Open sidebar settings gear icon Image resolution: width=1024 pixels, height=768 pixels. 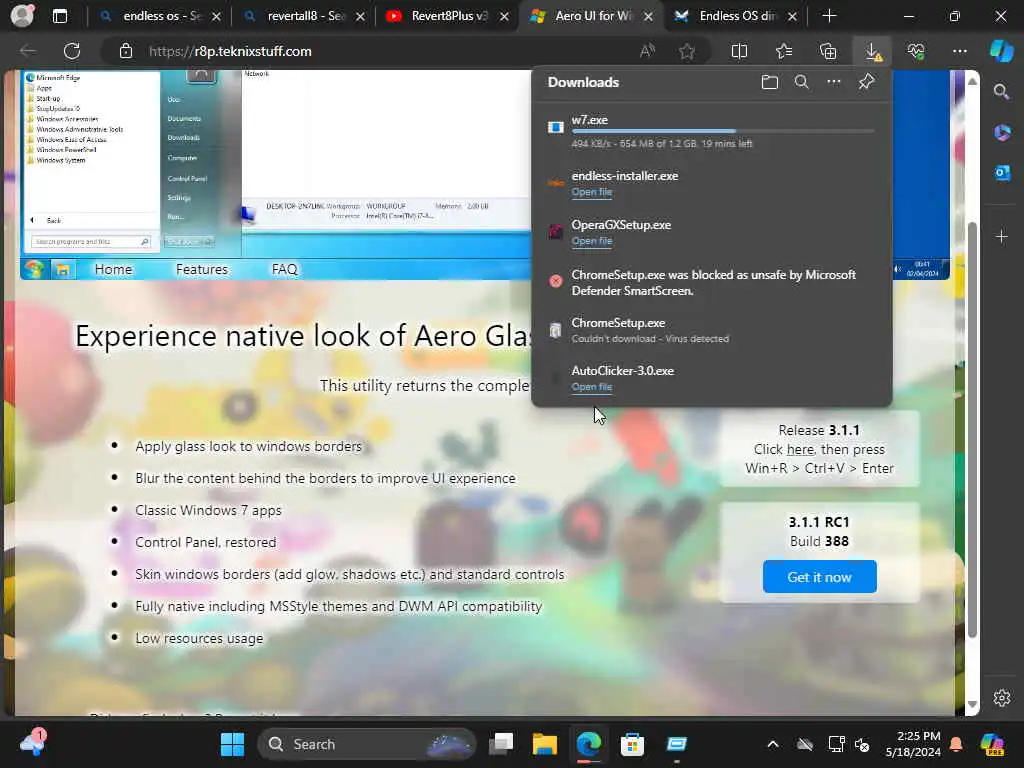point(1002,697)
